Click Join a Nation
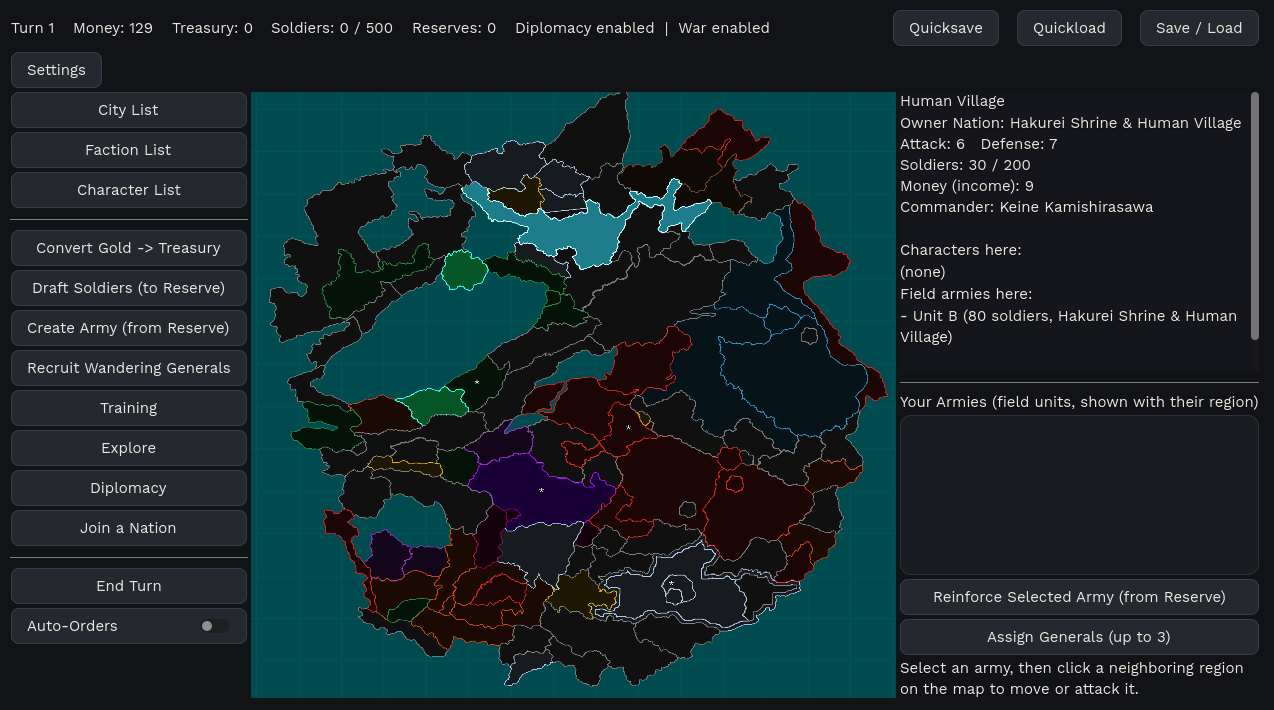Viewport: 1274px width, 710px height. point(128,528)
